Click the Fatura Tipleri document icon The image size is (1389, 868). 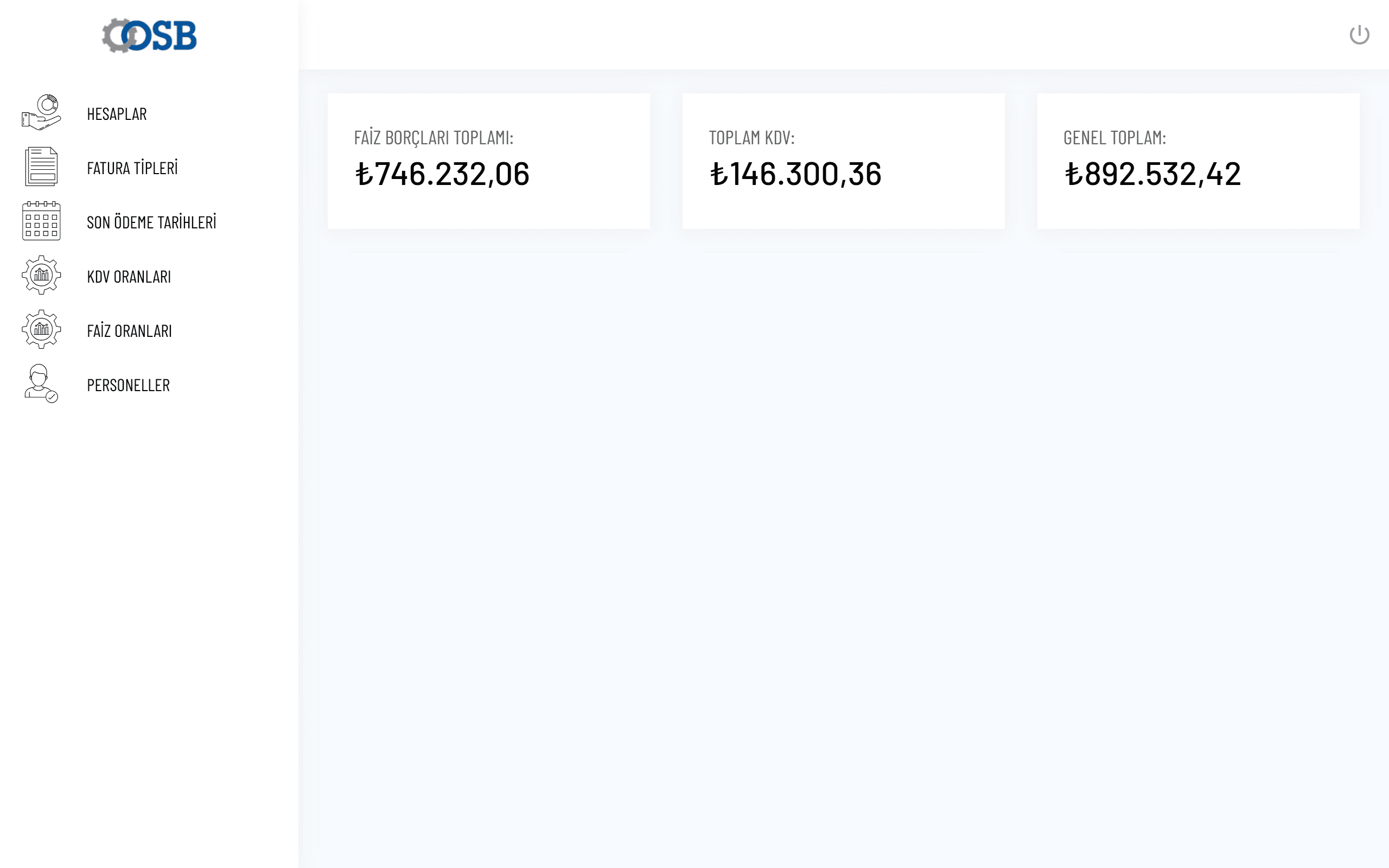pyautogui.click(x=41, y=167)
